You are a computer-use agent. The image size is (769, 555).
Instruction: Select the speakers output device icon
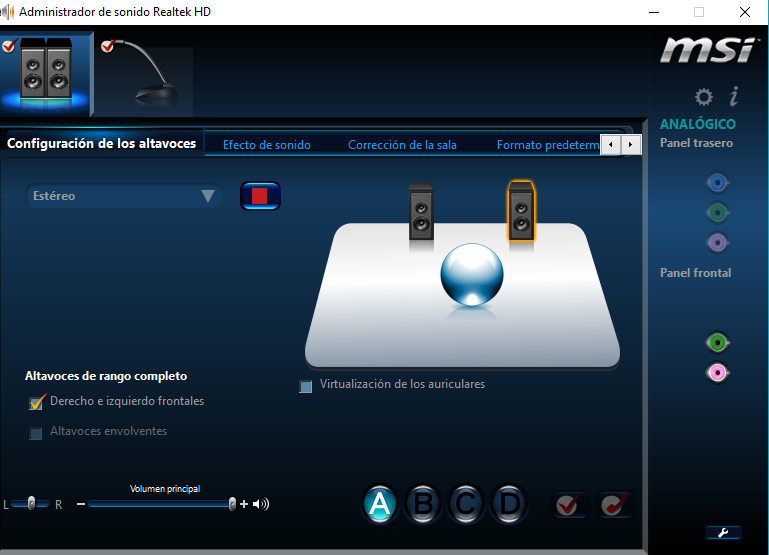click(46, 74)
